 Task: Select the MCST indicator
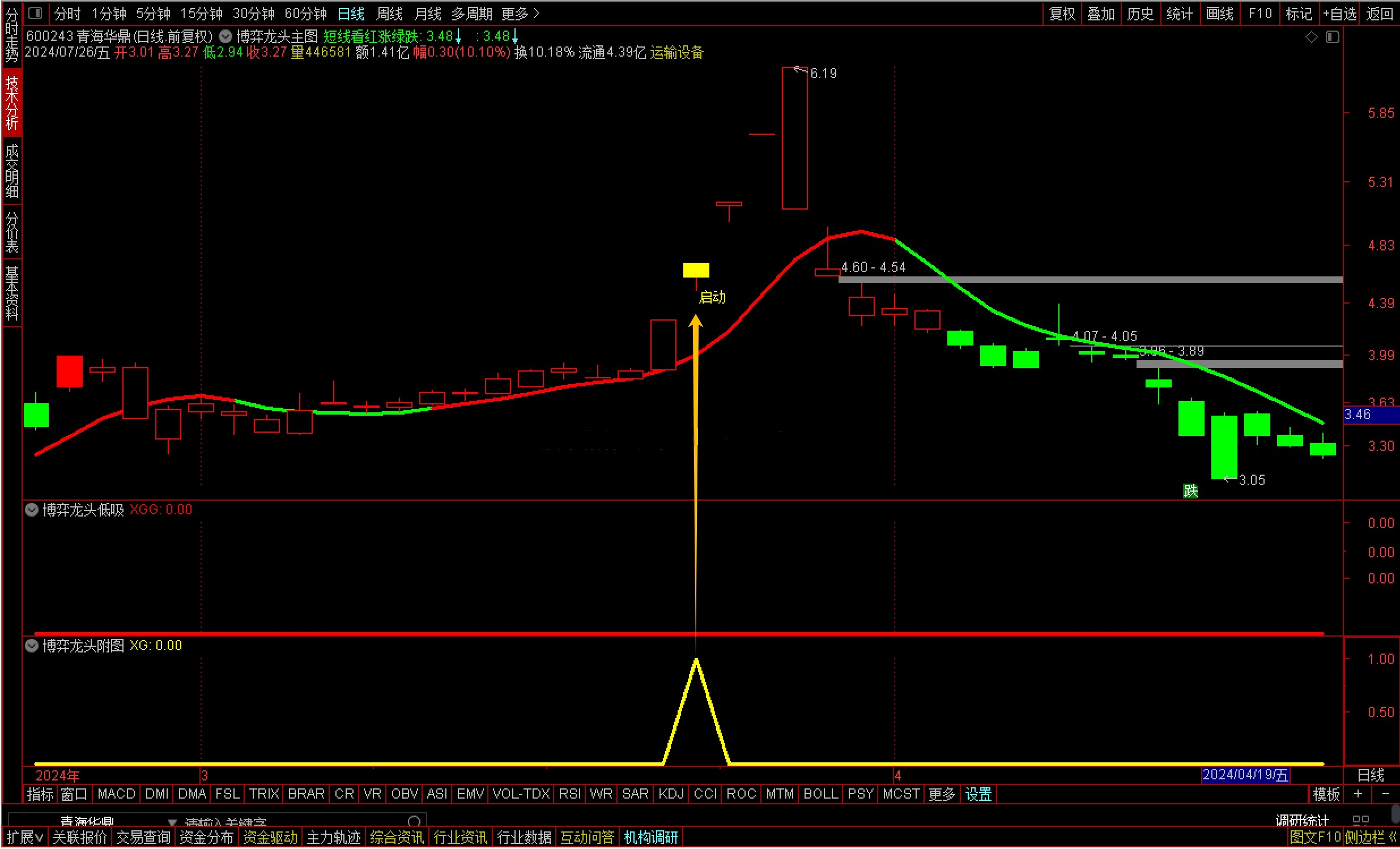click(901, 794)
